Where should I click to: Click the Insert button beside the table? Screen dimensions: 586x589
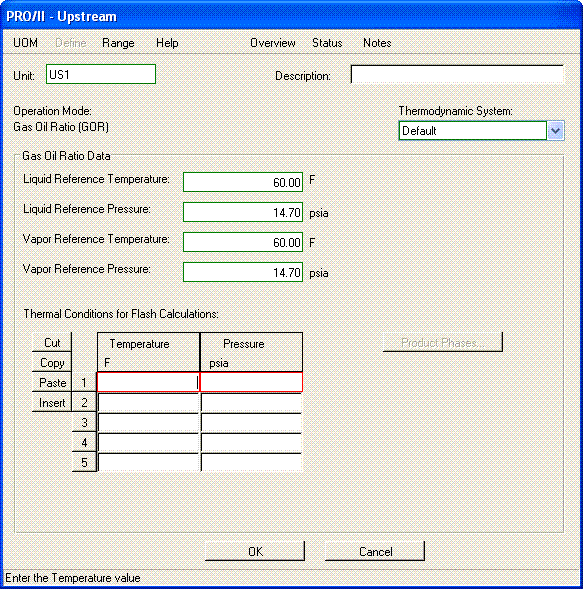tap(52, 402)
